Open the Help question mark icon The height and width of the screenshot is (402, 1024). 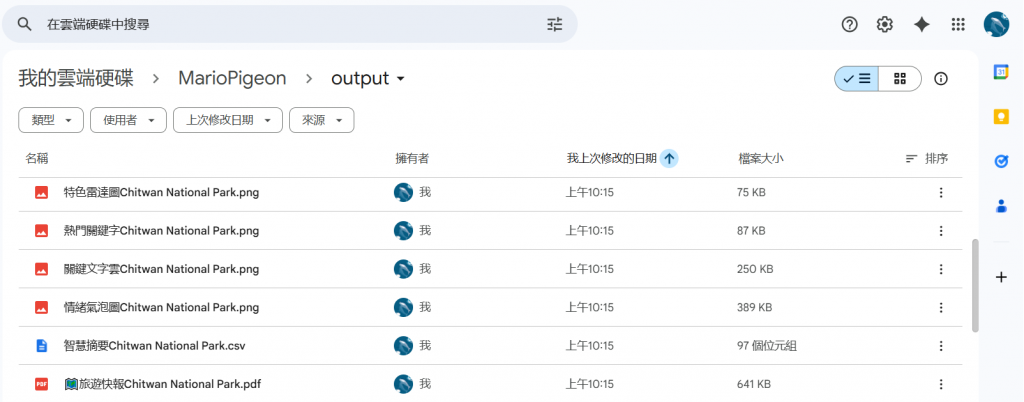849,25
